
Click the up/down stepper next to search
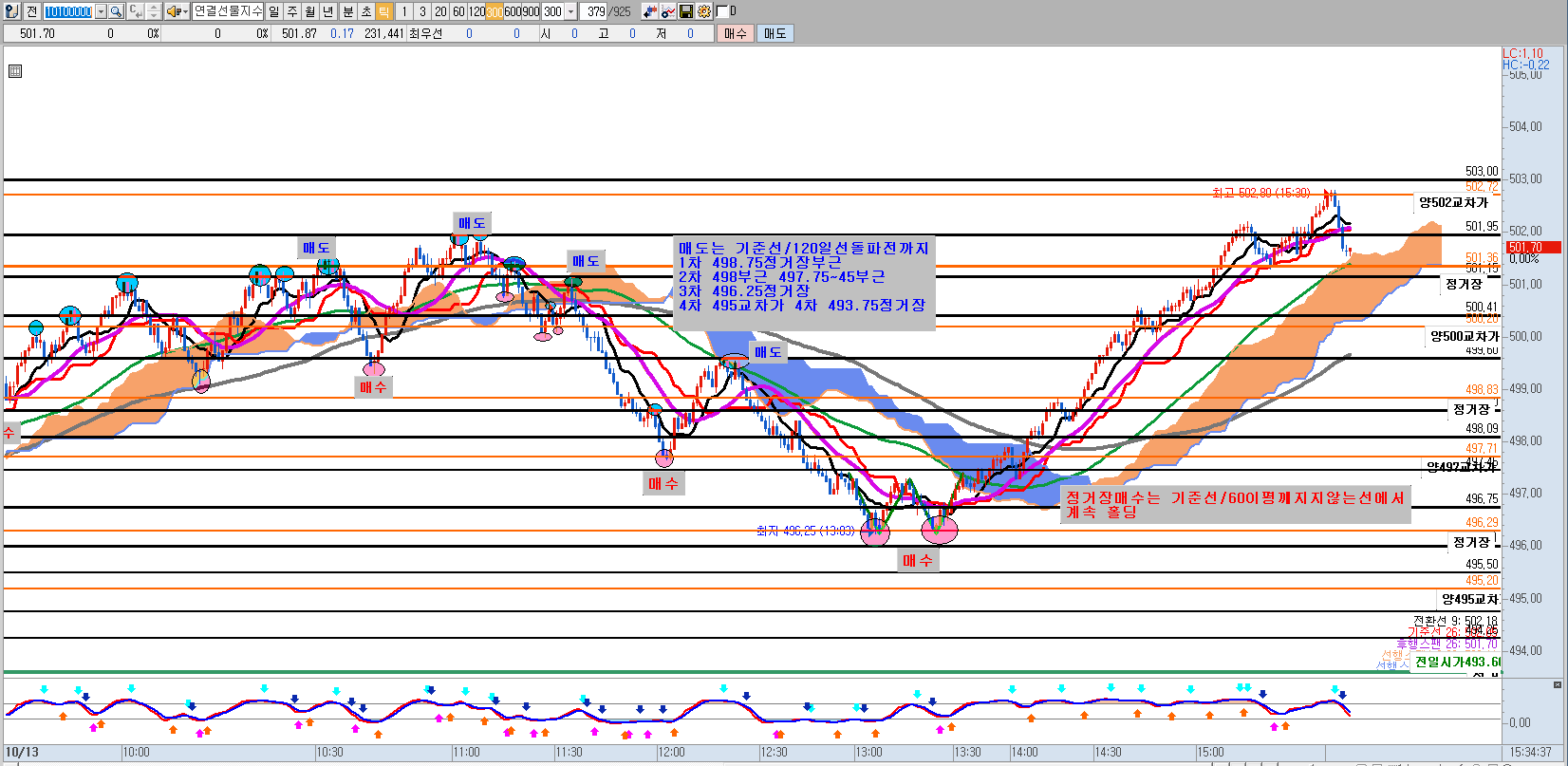click(153, 11)
